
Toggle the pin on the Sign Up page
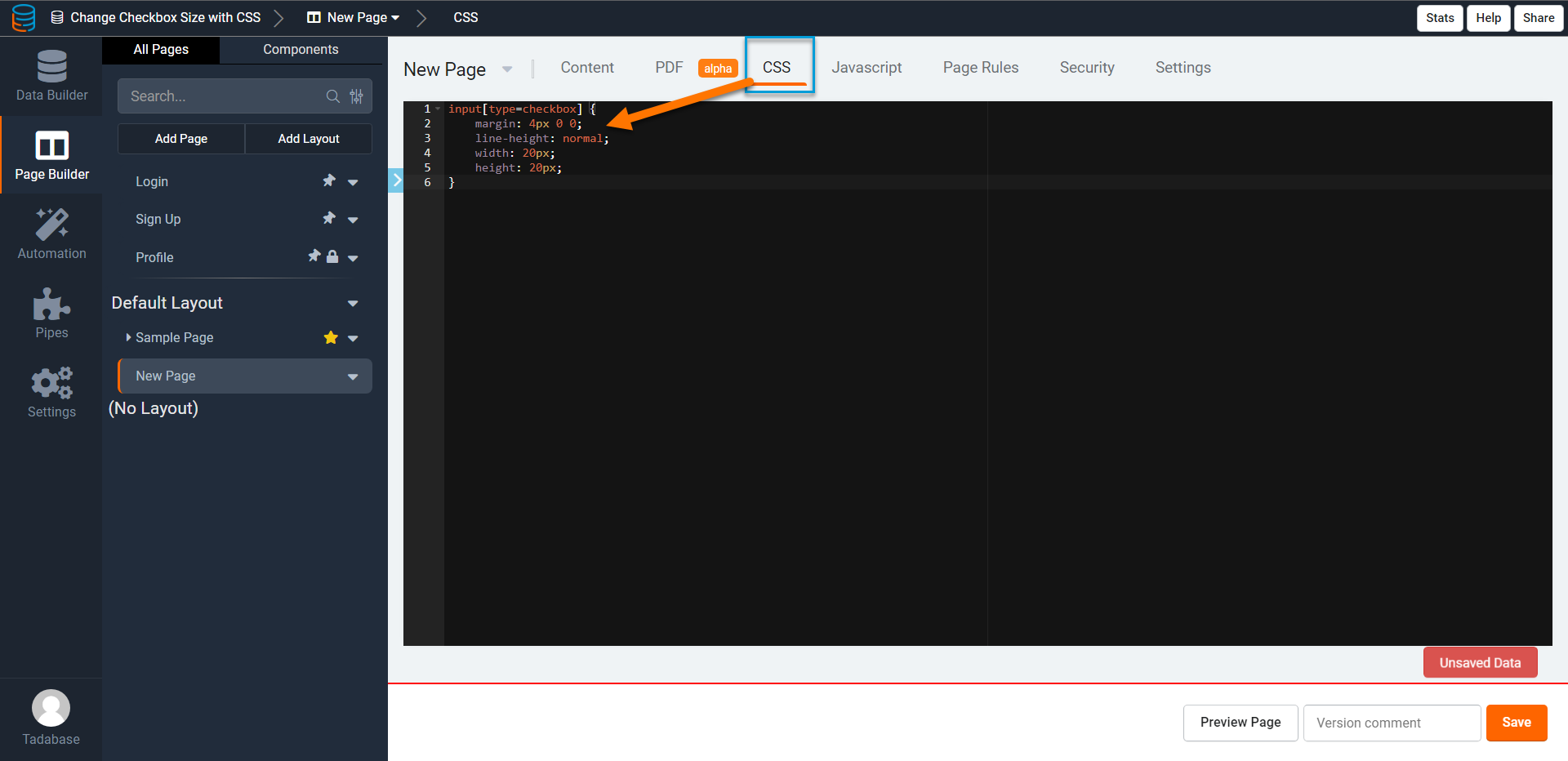[x=329, y=219]
